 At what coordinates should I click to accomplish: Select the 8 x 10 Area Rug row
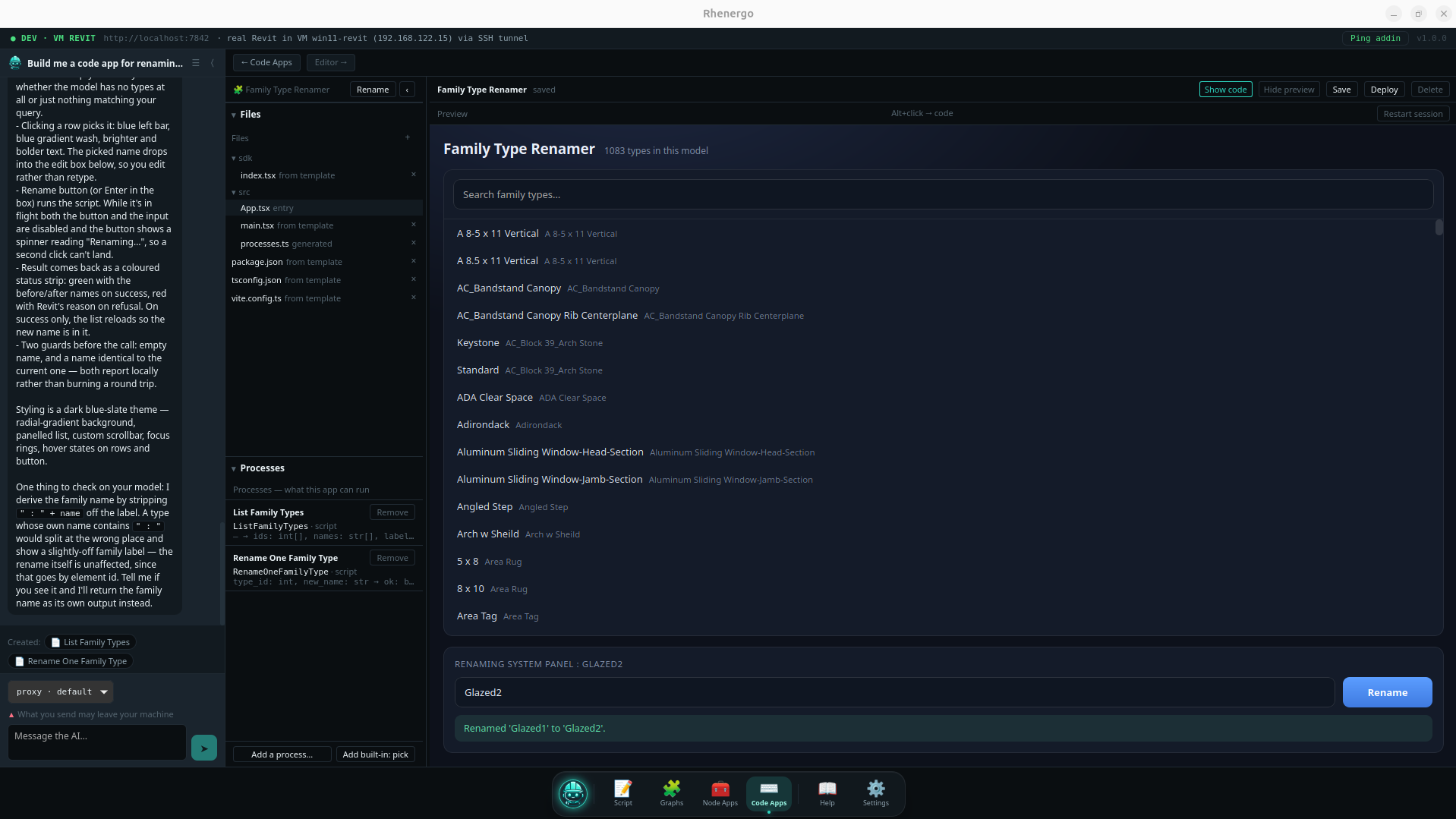941,589
